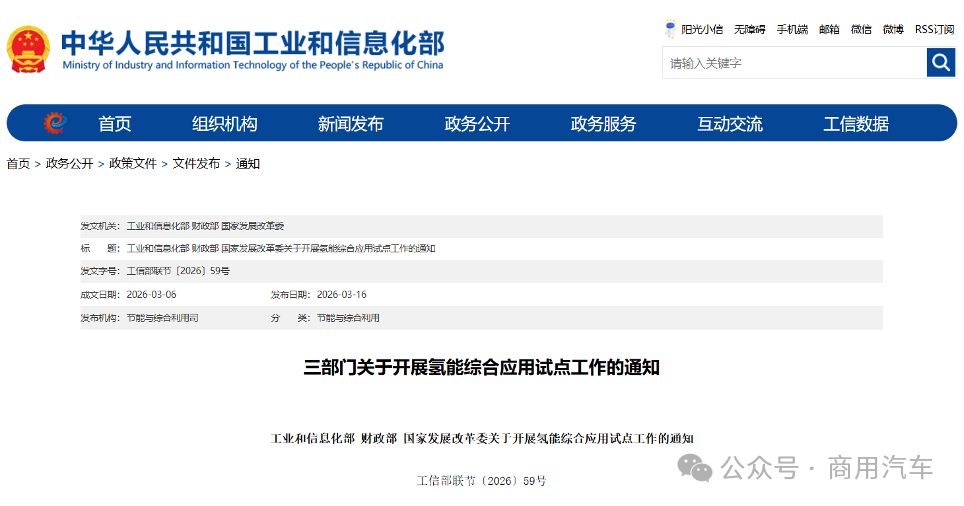
Task: Click the 发布日期 value 2026-03-16
Action: [x=341, y=295]
